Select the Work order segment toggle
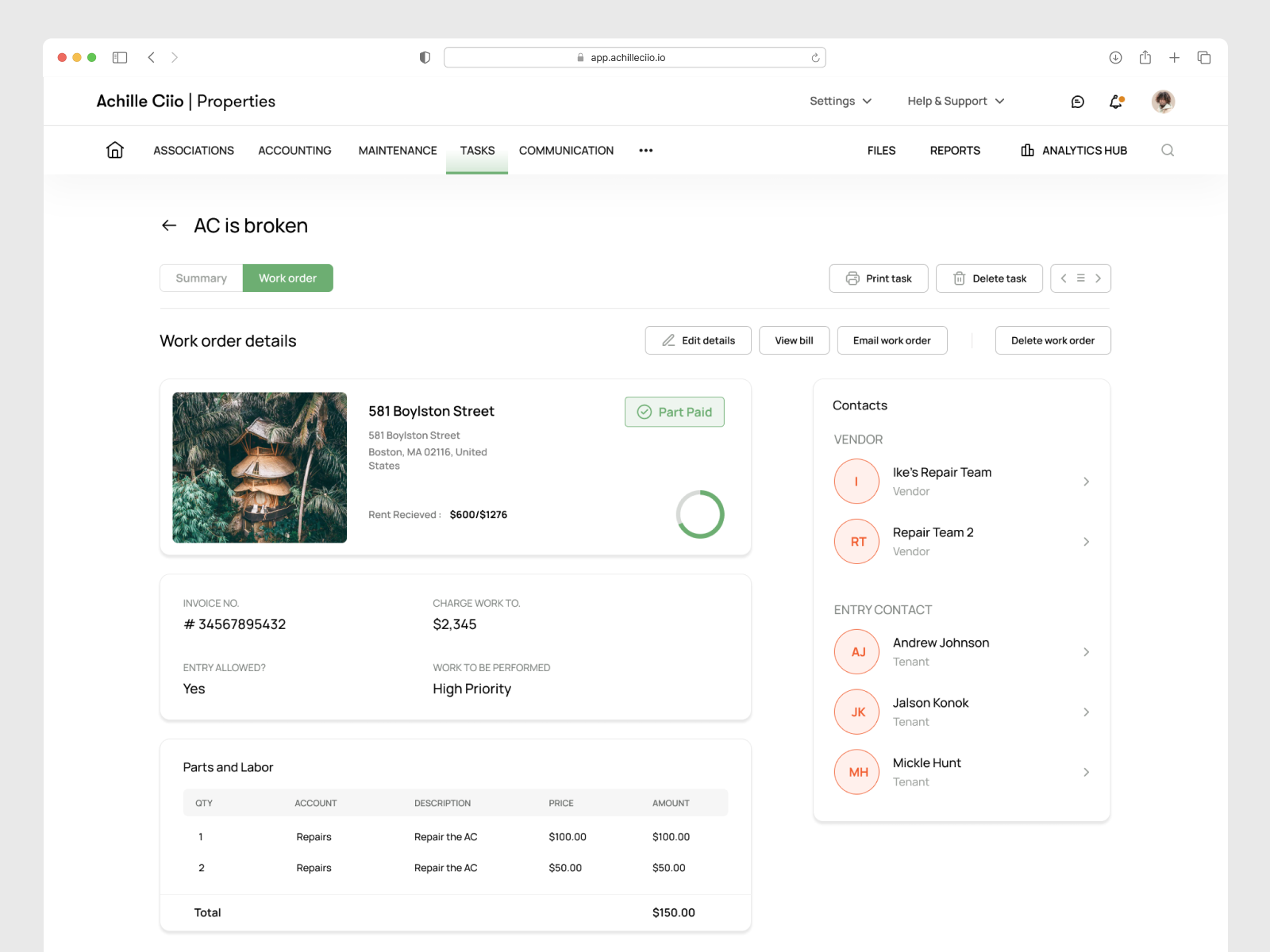 (288, 278)
